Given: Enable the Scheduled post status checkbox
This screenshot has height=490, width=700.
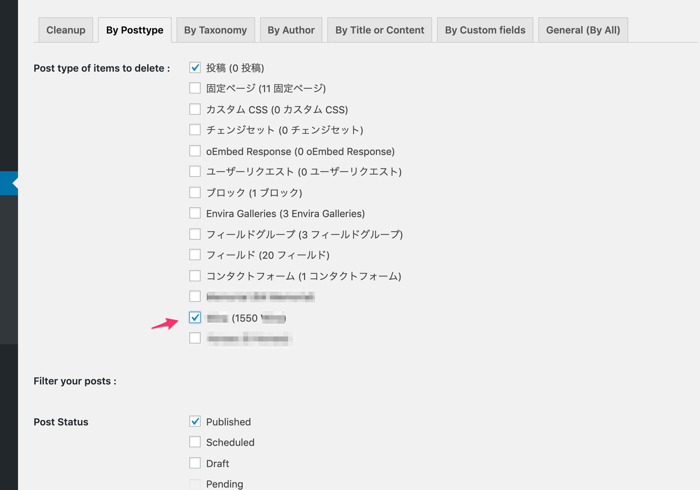Looking at the screenshot, I should (x=195, y=442).
